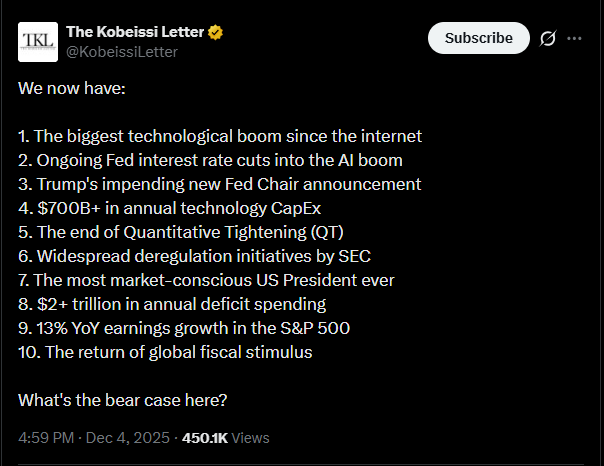The width and height of the screenshot is (604, 466).
Task: Click the line about biggest technological boom
Action: click(x=220, y=136)
